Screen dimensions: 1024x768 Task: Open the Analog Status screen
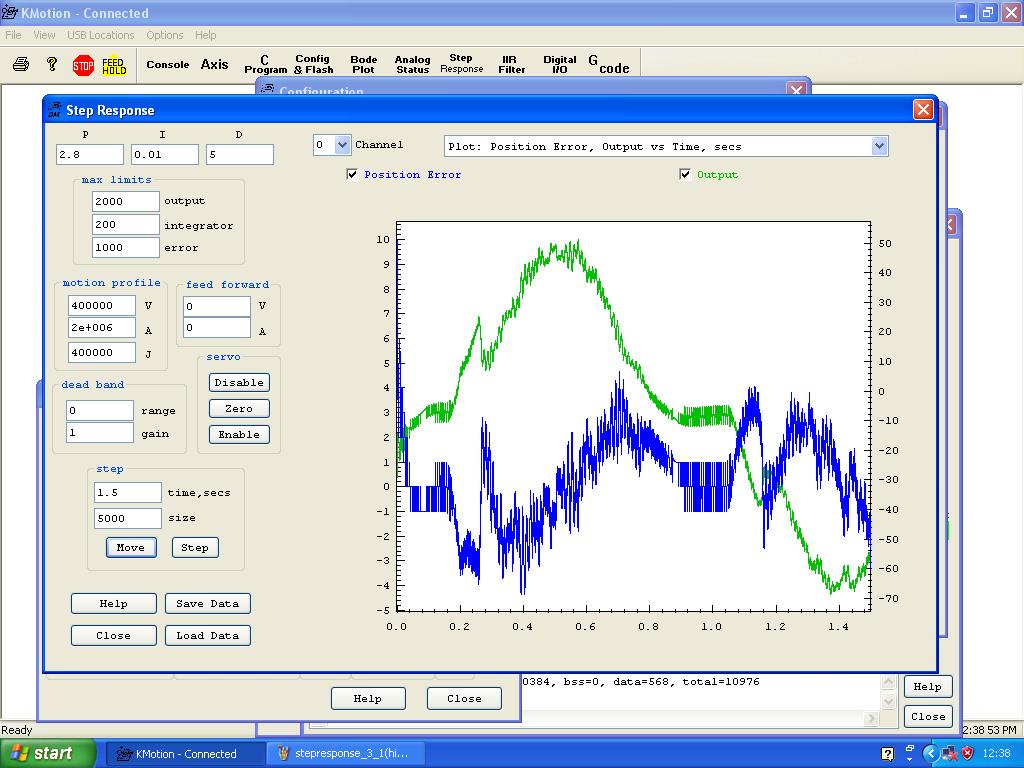412,65
